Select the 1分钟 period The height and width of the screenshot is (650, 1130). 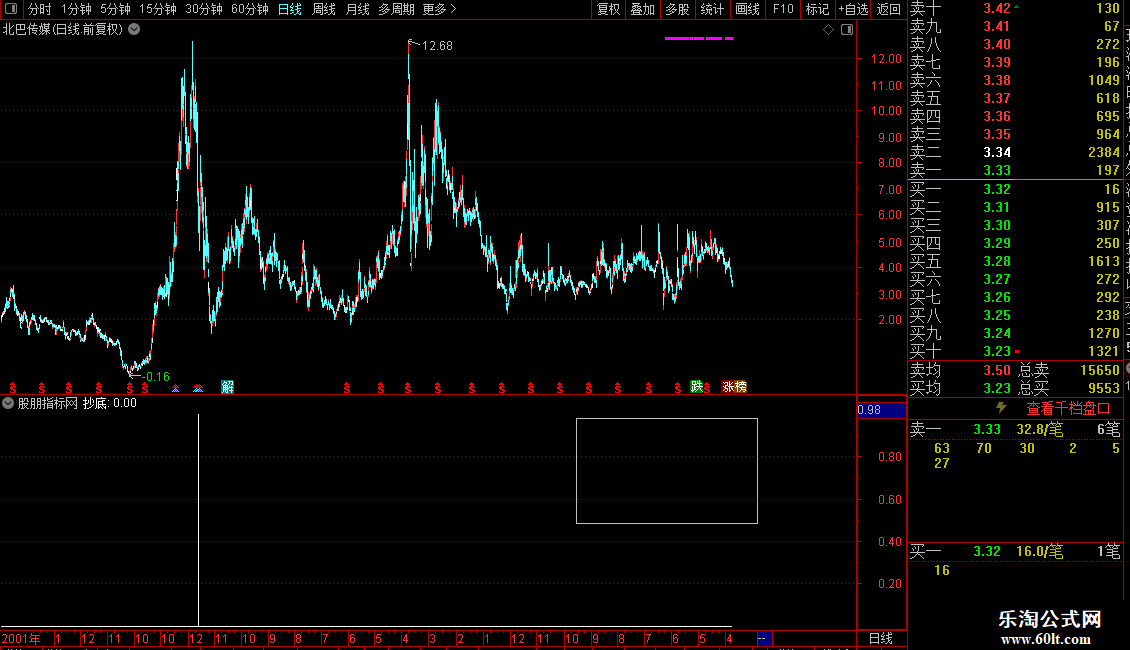pyautogui.click(x=76, y=9)
